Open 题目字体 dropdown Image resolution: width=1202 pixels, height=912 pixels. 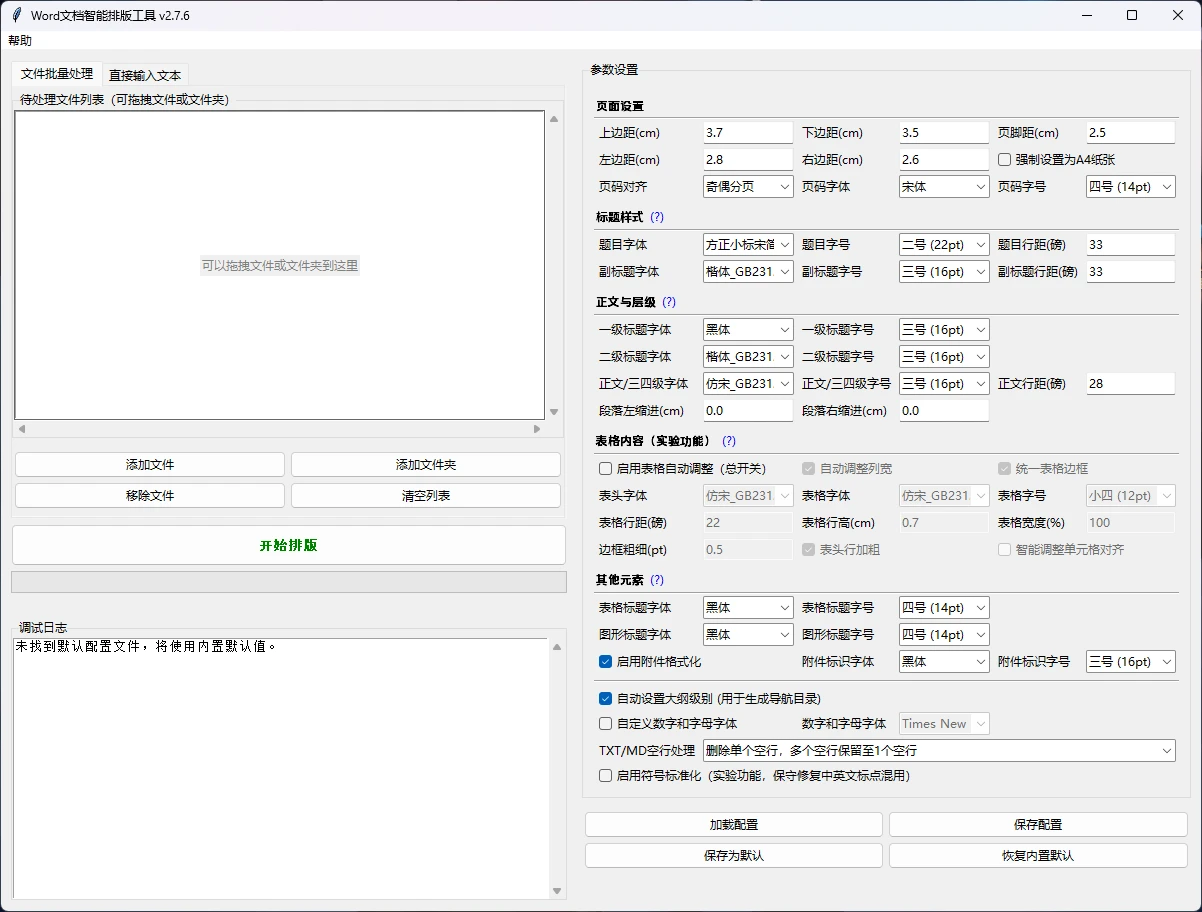point(748,244)
